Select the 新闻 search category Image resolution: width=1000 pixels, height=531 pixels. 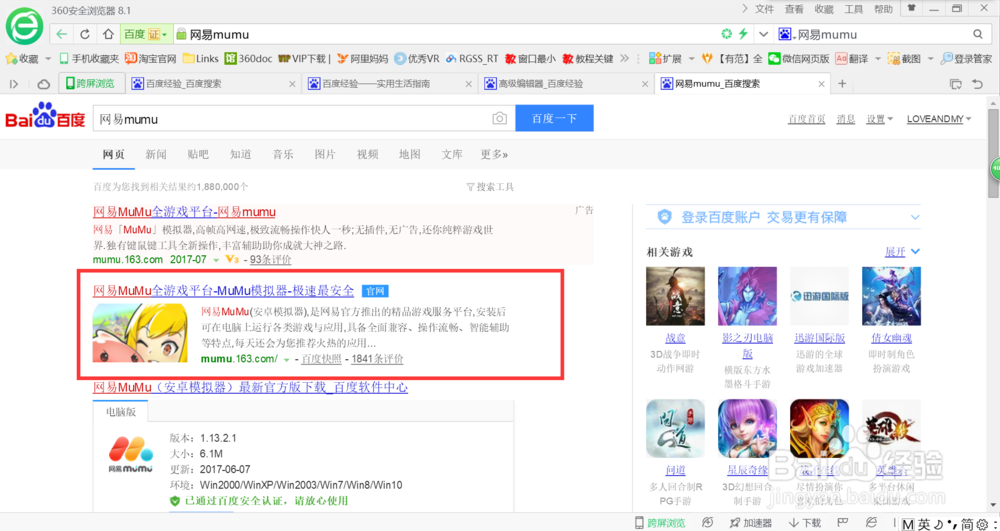(x=156, y=154)
